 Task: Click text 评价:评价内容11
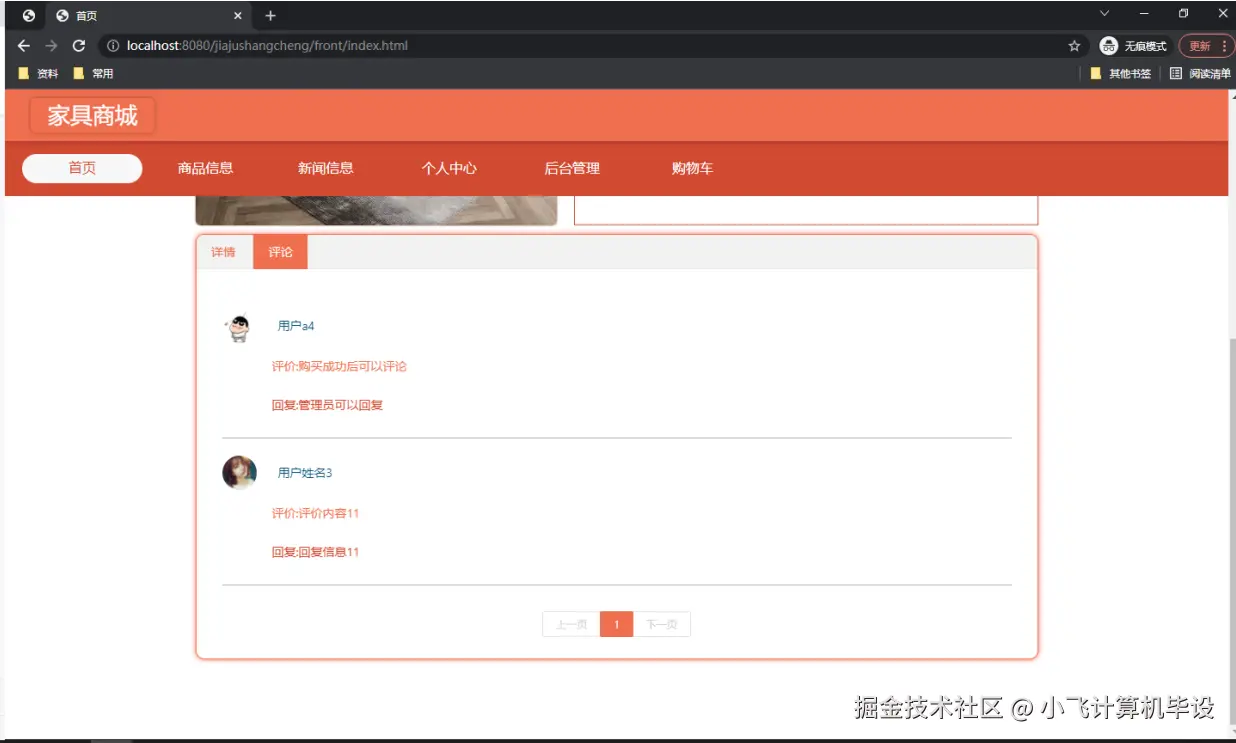[x=315, y=514]
